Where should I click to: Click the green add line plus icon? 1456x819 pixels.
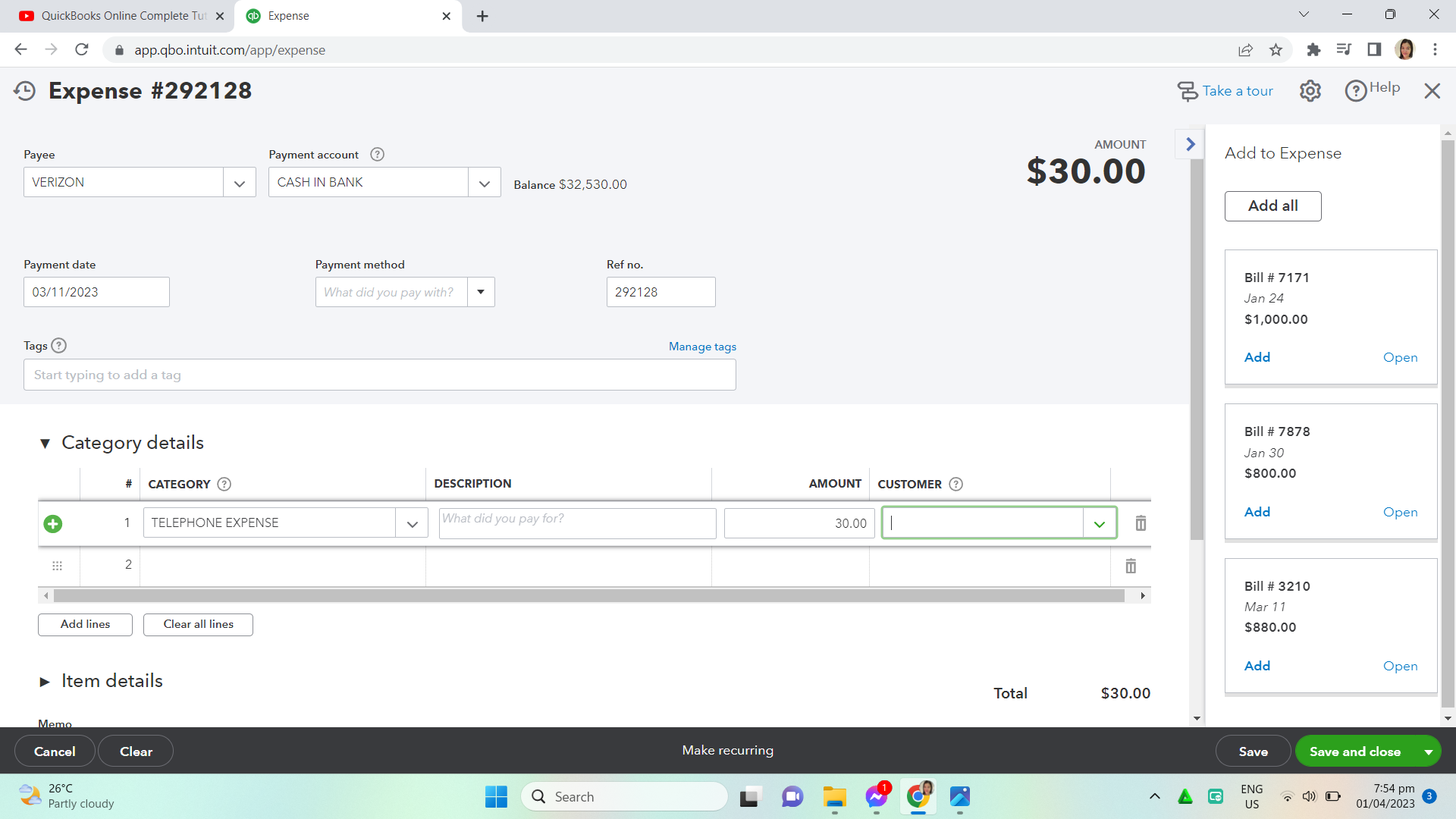[53, 524]
